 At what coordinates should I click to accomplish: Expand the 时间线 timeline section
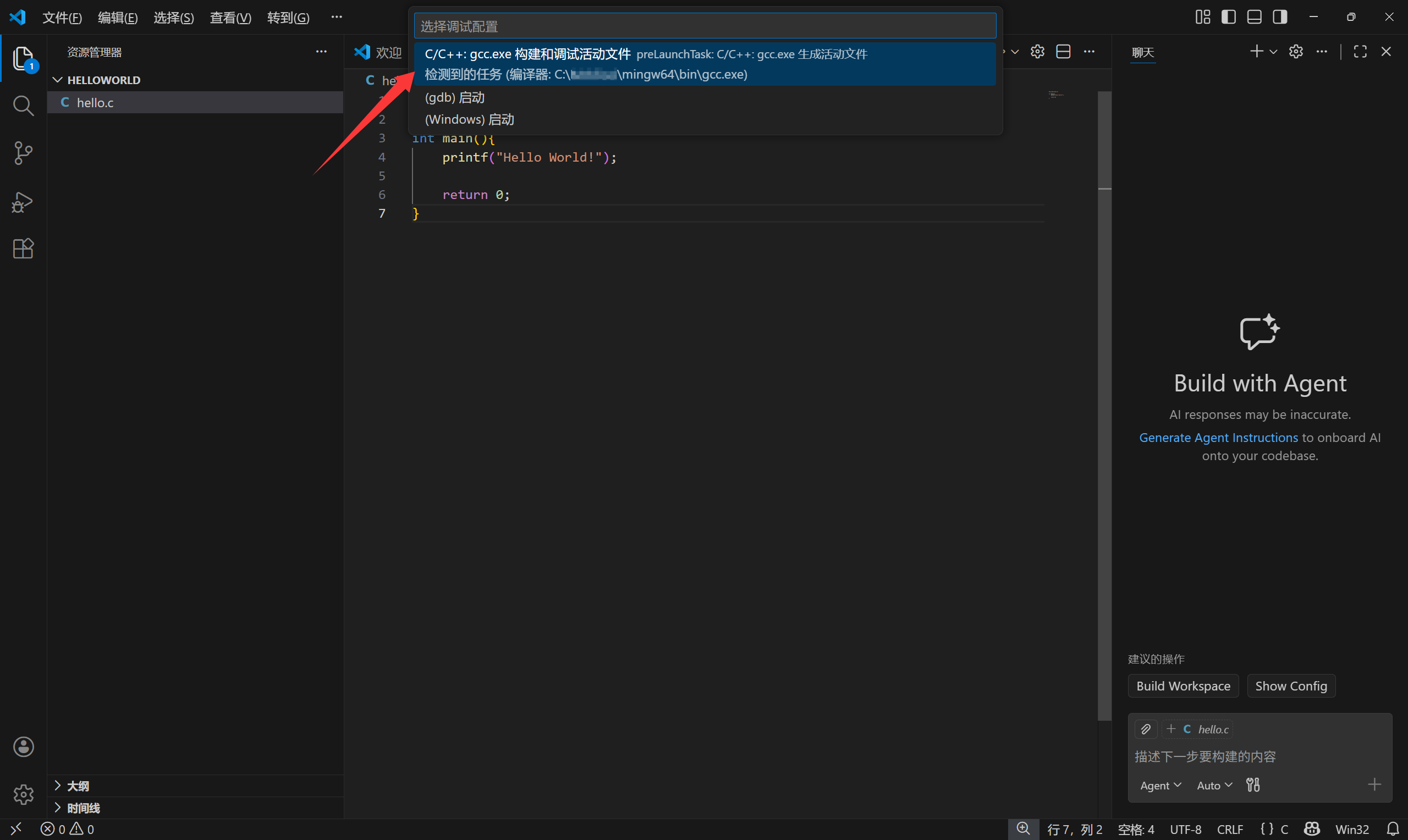pos(195,808)
